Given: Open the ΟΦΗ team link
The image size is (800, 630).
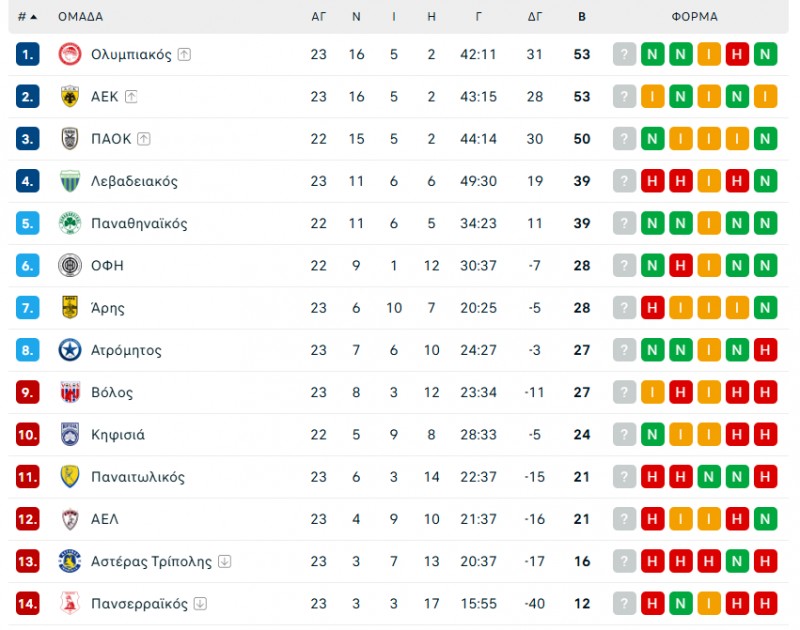Looking at the screenshot, I should pos(107,266).
